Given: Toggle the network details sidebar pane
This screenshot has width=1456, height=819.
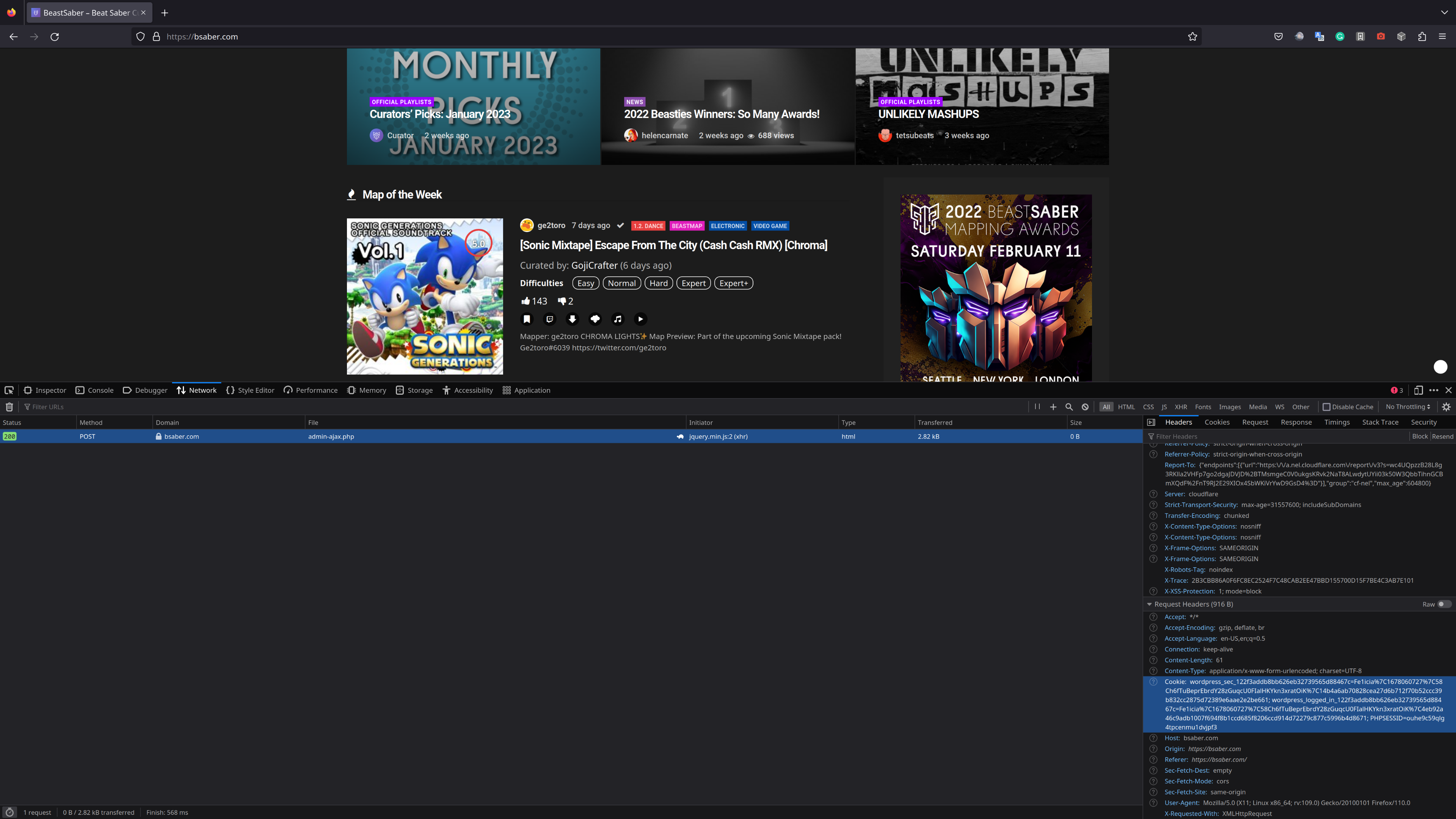Looking at the screenshot, I should [1151, 422].
